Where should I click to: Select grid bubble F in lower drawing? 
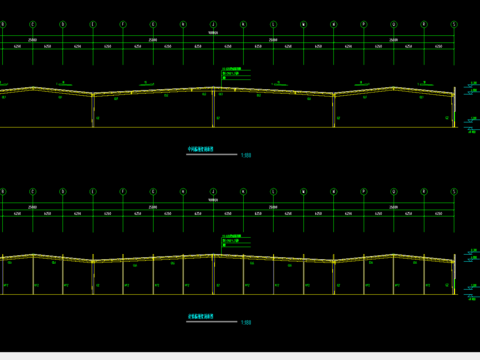(123, 192)
